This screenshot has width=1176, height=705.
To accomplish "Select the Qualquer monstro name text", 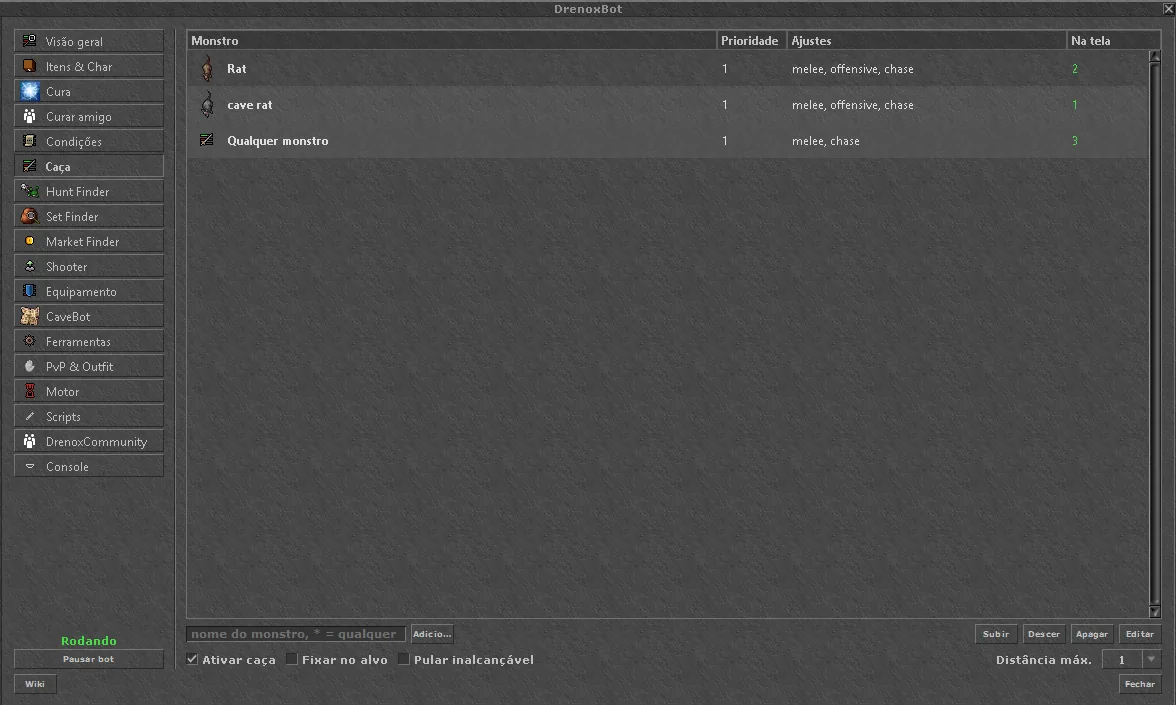I will [x=278, y=140].
